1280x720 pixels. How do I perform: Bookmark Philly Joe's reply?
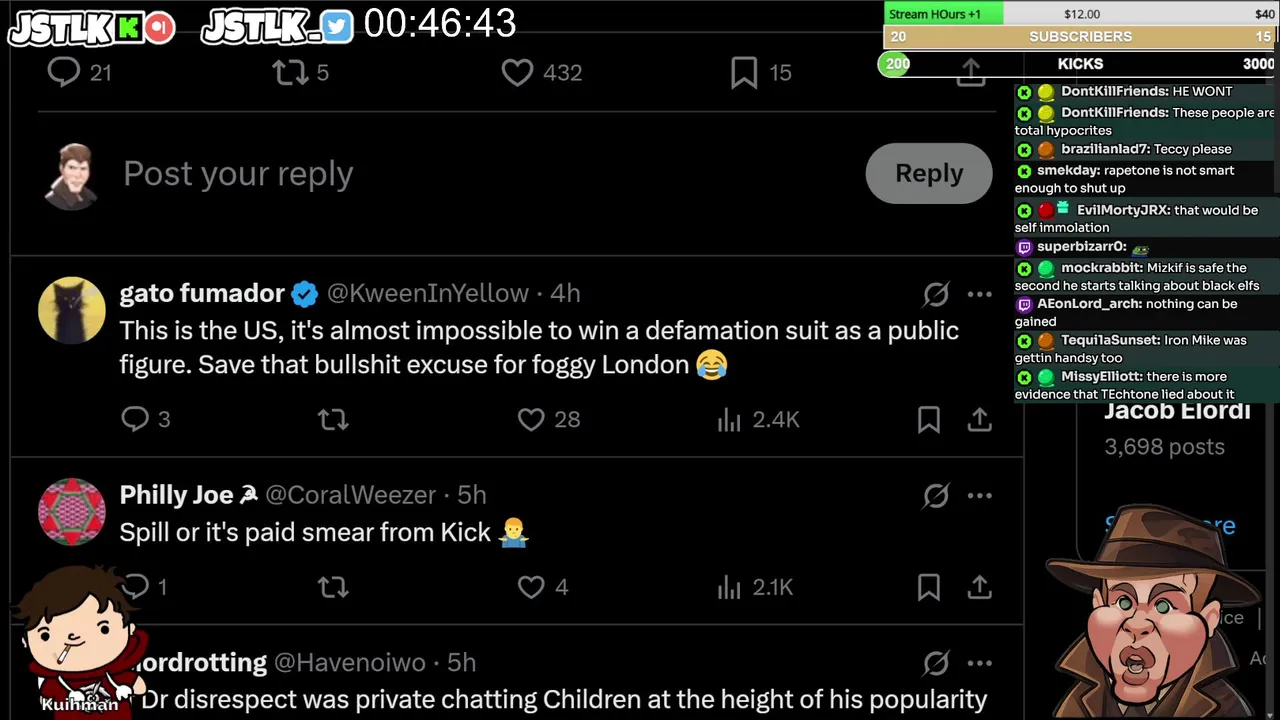tap(928, 587)
